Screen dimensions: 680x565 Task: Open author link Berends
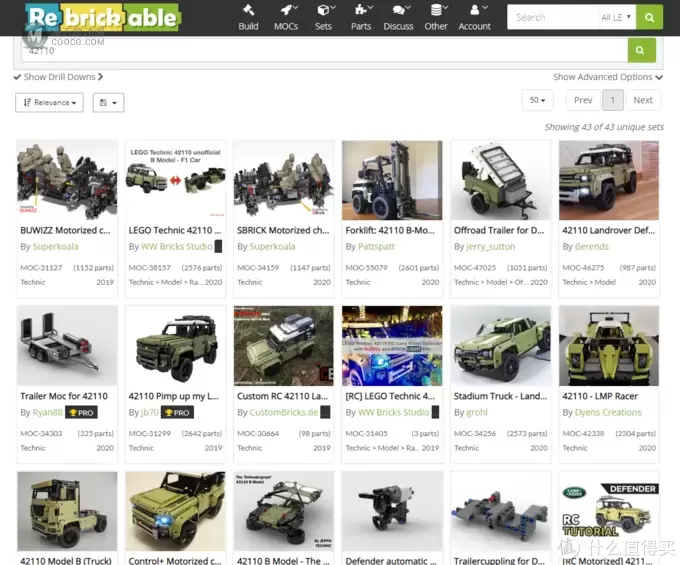click(592, 246)
